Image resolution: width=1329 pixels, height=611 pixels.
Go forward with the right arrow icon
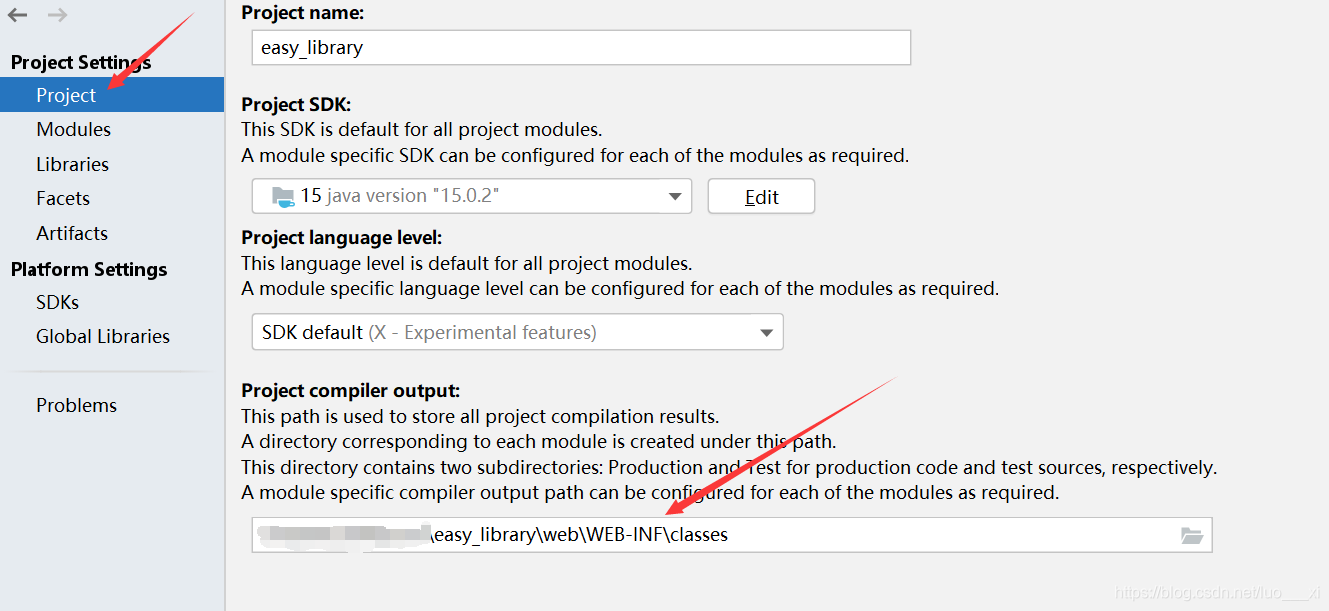tap(57, 15)
